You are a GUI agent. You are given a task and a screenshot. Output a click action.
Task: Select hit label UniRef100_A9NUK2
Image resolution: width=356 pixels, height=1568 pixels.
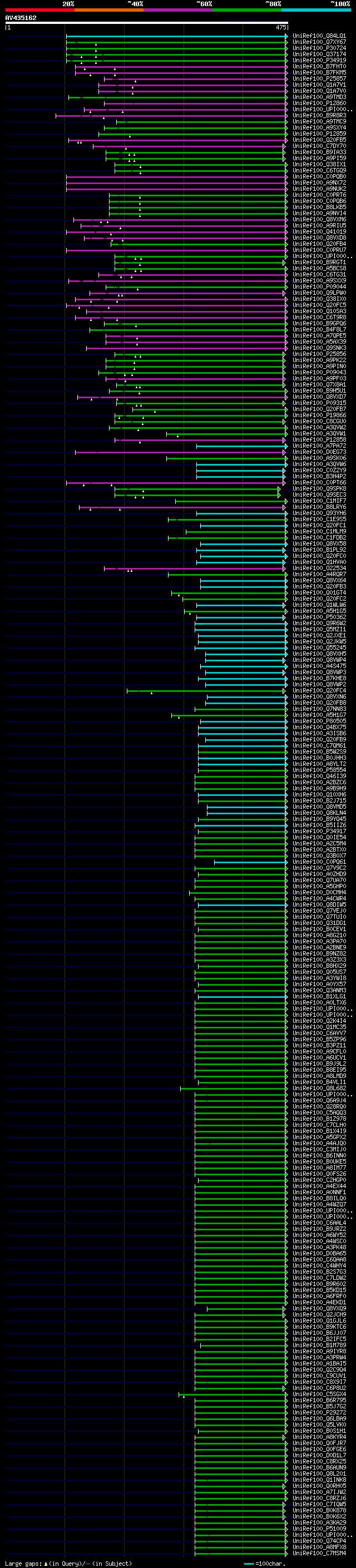click(319, 189)
